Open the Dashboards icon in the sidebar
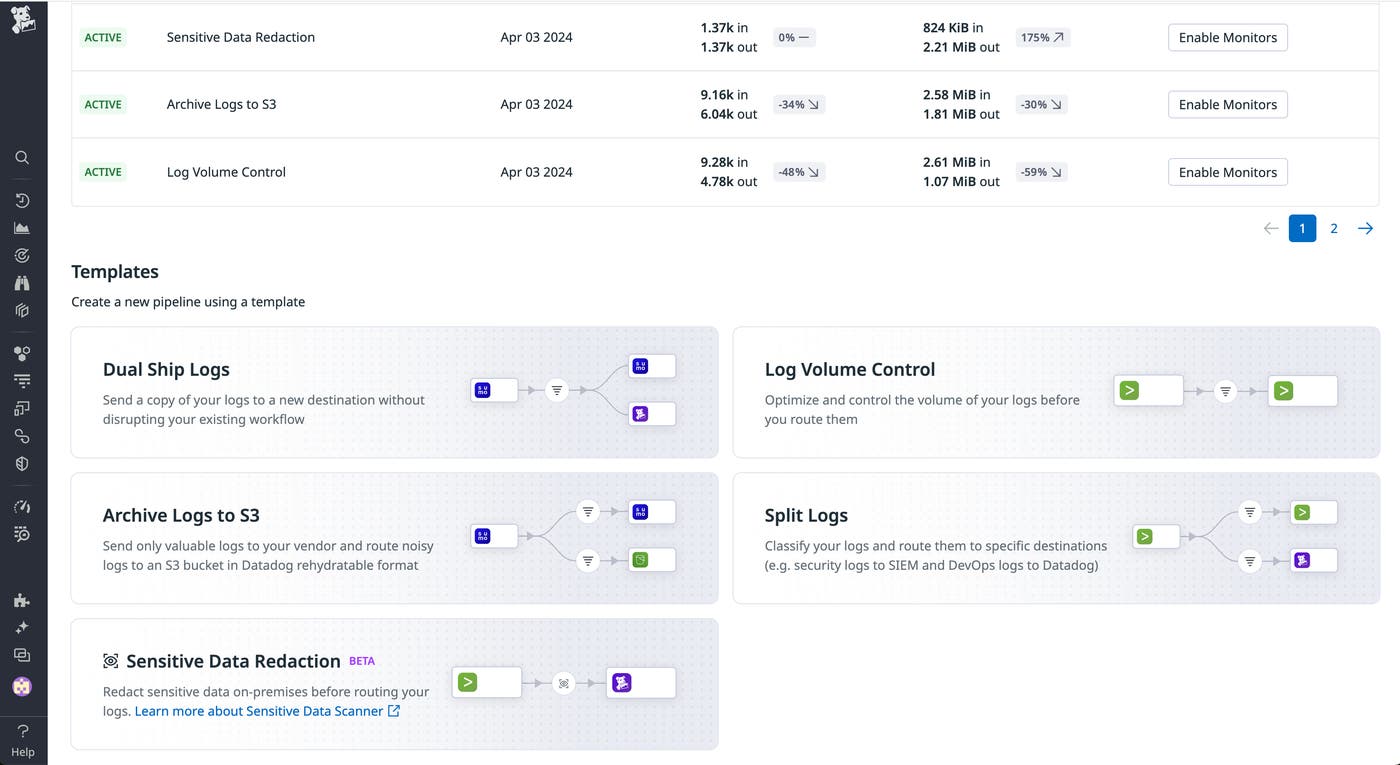Screen dimensions: 1400x765 22,227
